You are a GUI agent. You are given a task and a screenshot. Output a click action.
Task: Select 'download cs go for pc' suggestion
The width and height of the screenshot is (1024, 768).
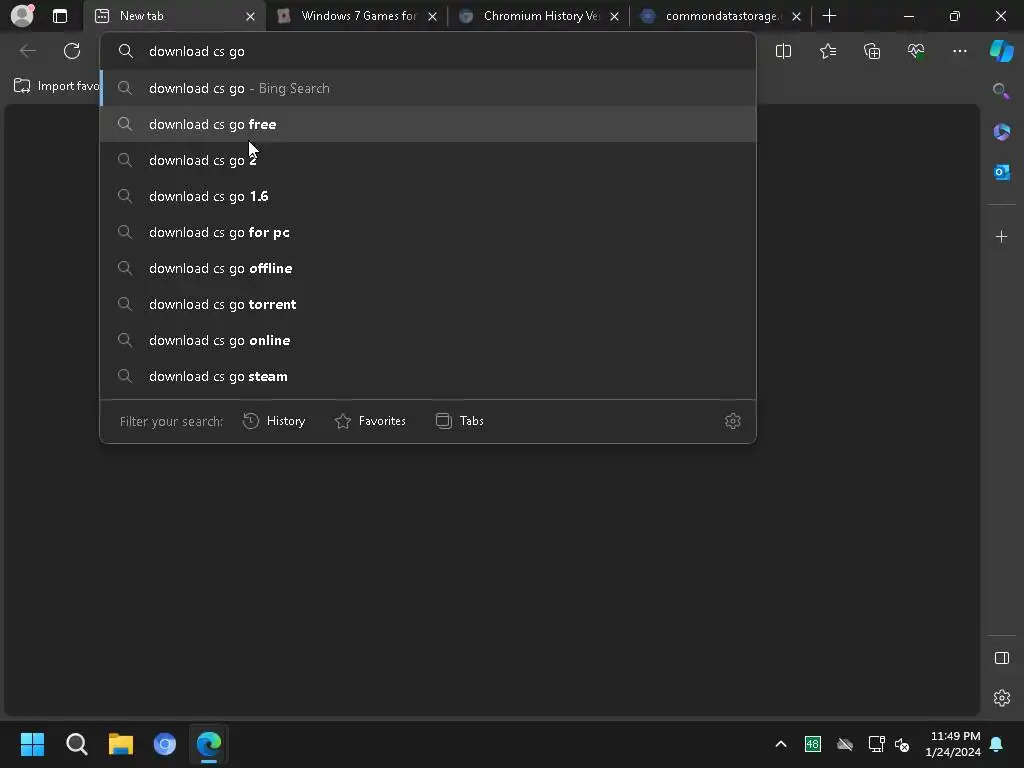pyautogui.click(x=428, y=232)
